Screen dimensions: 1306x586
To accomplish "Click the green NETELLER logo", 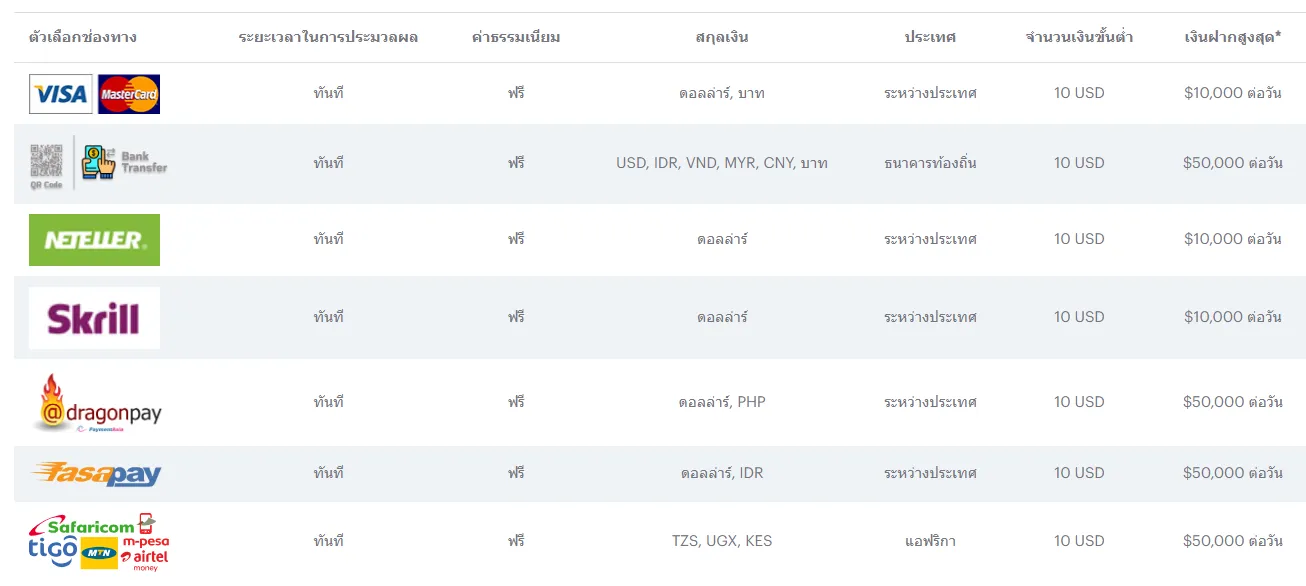I will click(x=94, y=240).
